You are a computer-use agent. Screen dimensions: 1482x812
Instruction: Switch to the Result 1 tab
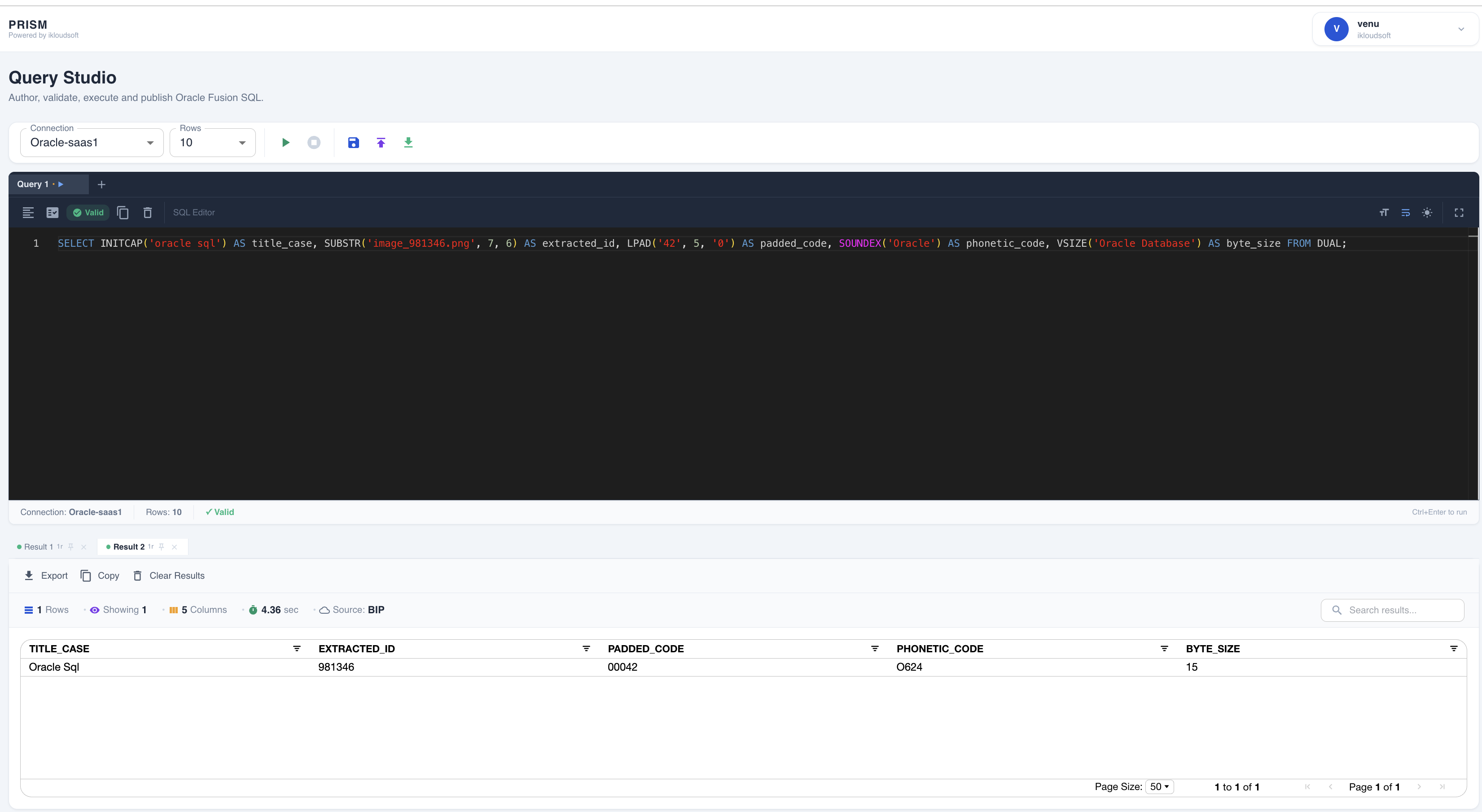[x=39, y=547]
